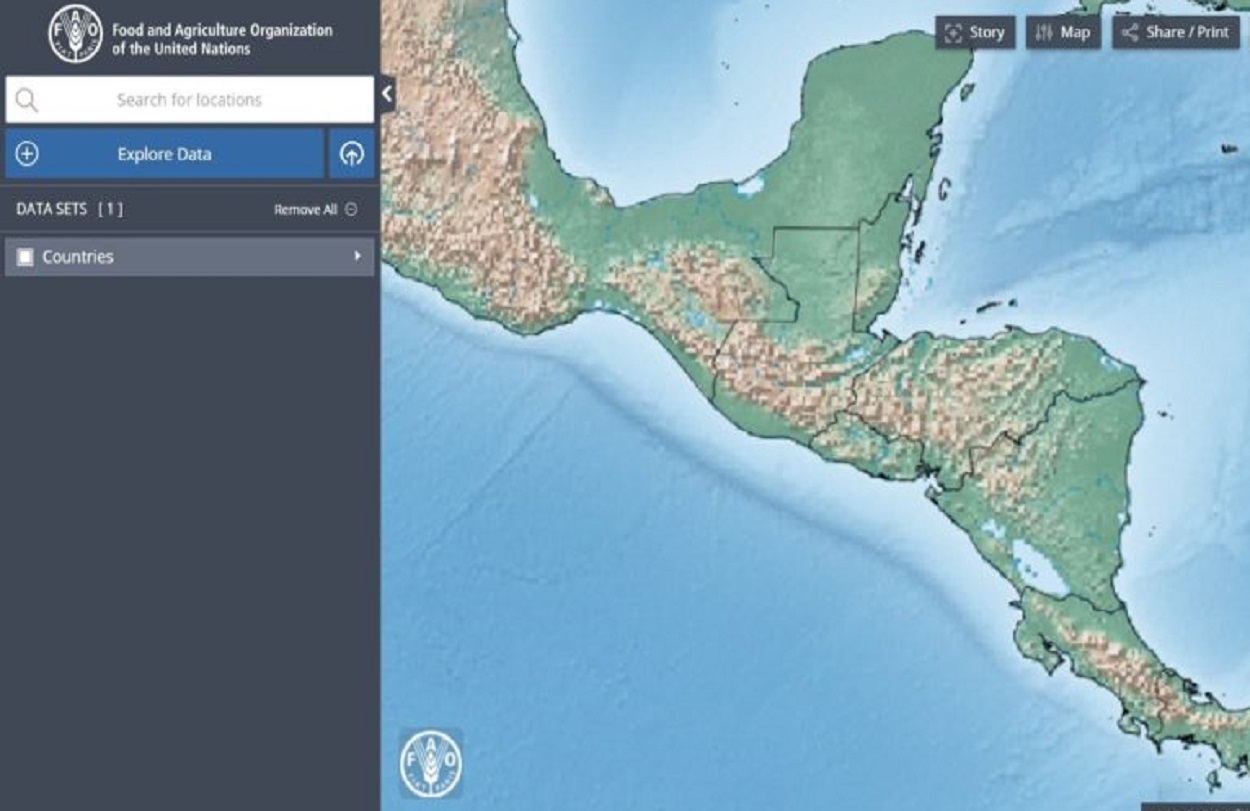Click the upload data icon button
Image resolution: width=1250 pixels, height=811 pixels.
click(x=351, y=154)
